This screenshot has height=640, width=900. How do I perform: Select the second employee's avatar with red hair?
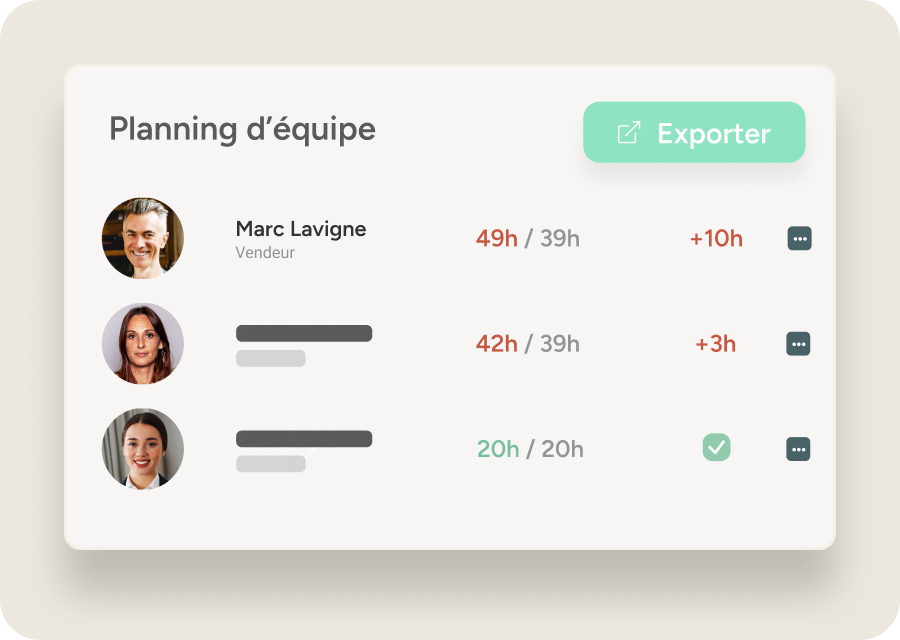coord(143,343)
